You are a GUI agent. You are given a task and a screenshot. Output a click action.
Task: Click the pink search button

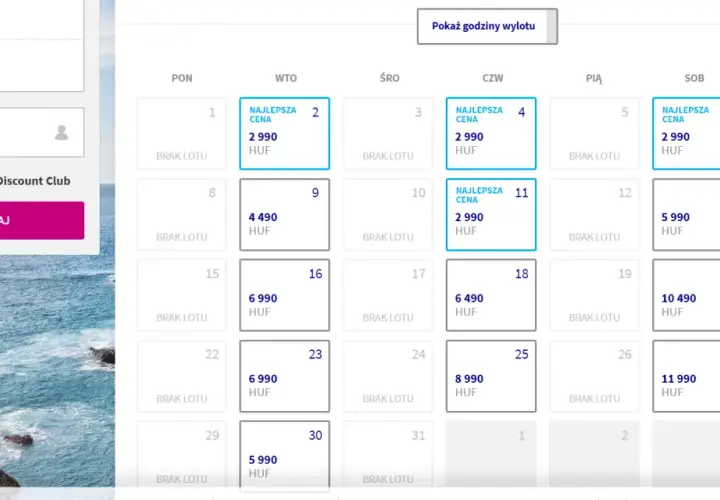pos(42,220)
